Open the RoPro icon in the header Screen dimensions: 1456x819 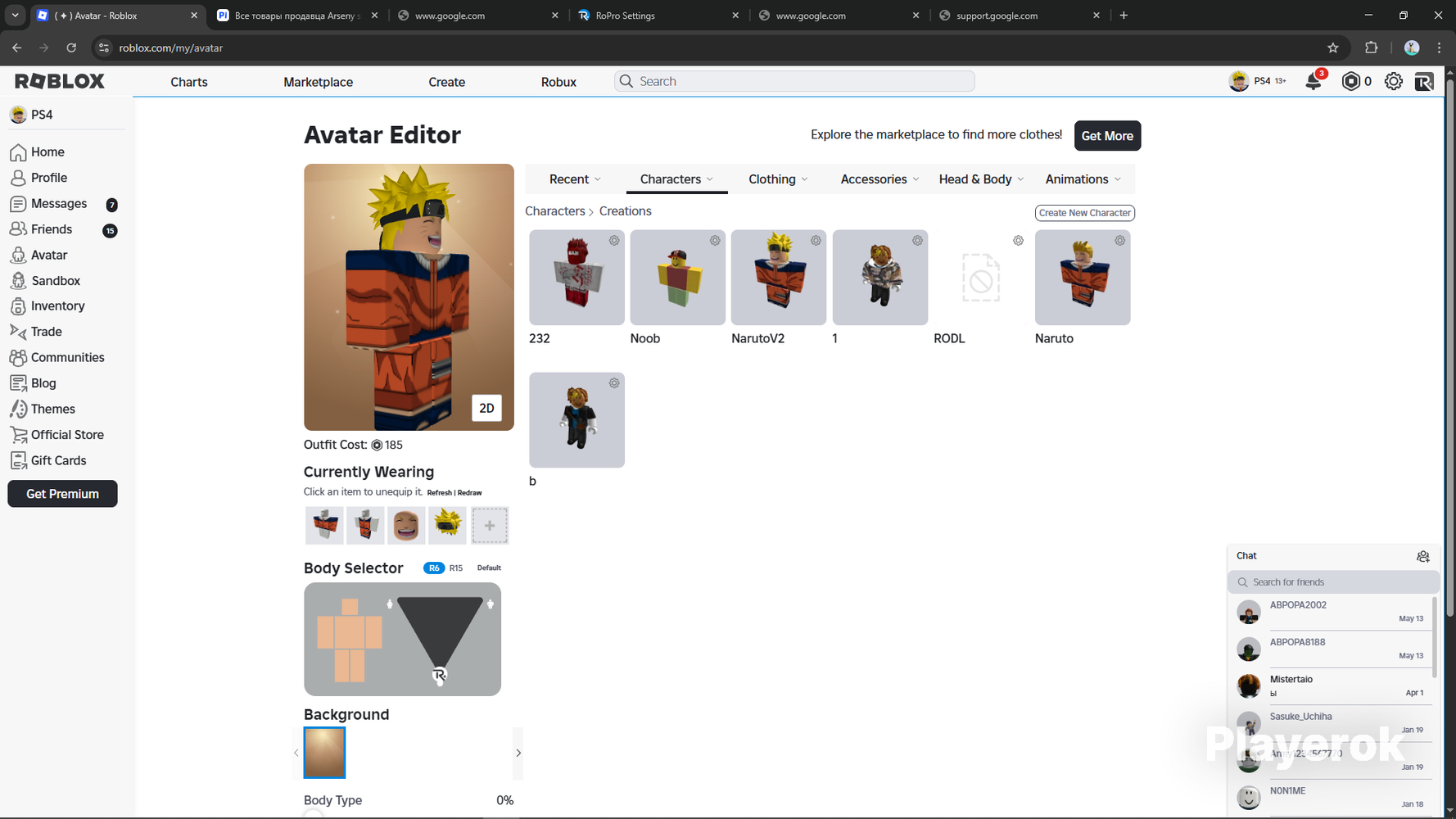pyautogui.click(x=1424, y=81)
